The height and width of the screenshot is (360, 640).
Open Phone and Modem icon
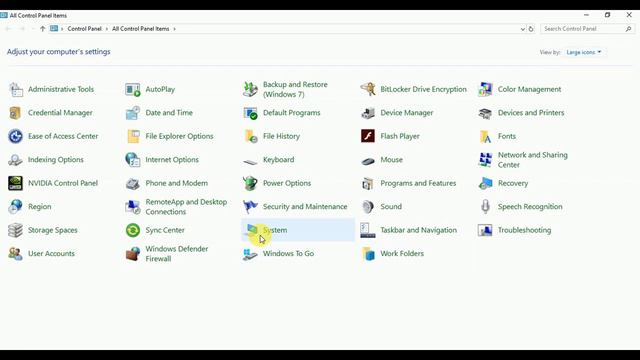pyautogui.click(x=133, y=183)
